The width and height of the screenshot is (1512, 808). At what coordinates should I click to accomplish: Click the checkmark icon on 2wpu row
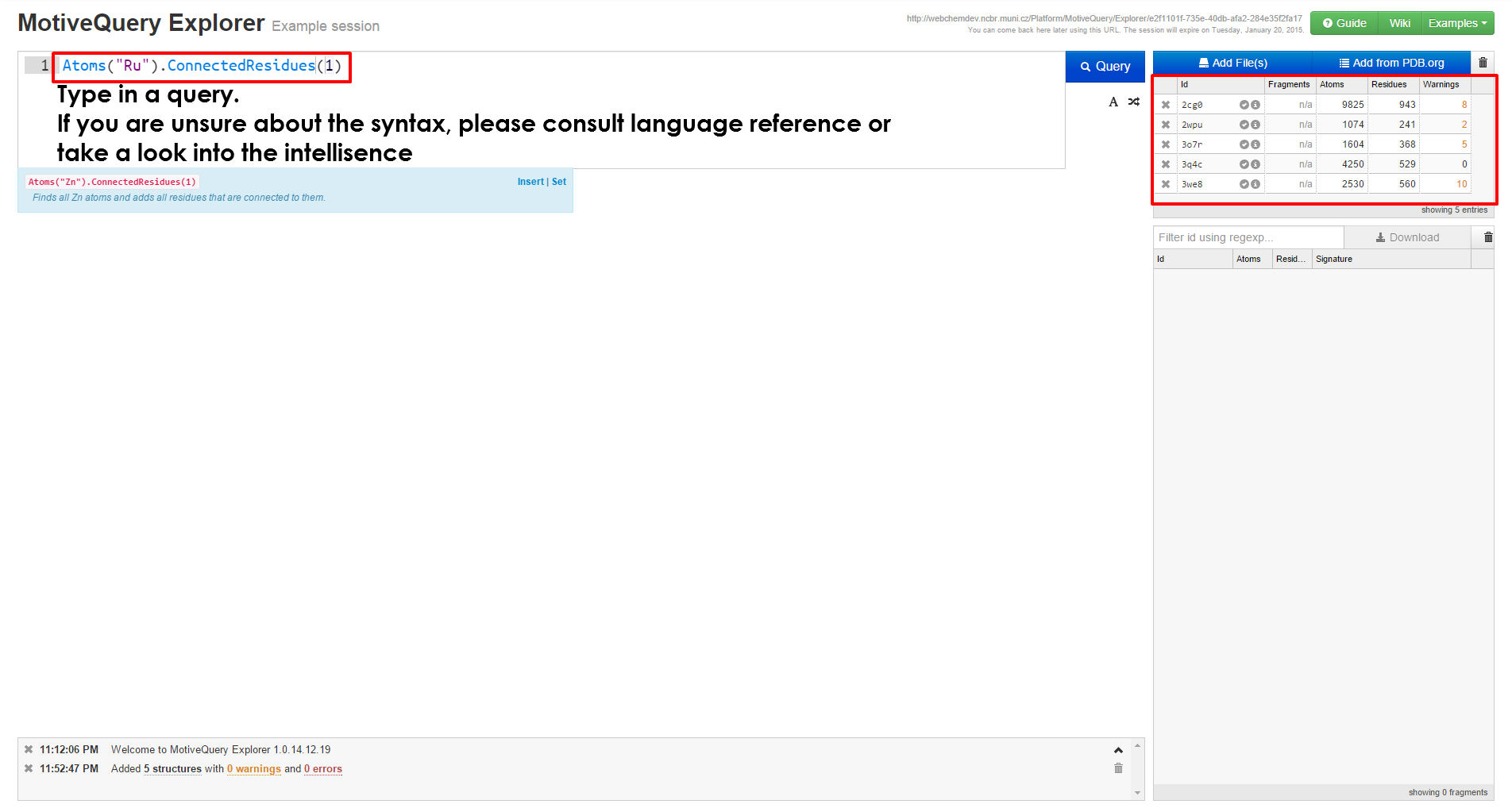(1244, 125)
